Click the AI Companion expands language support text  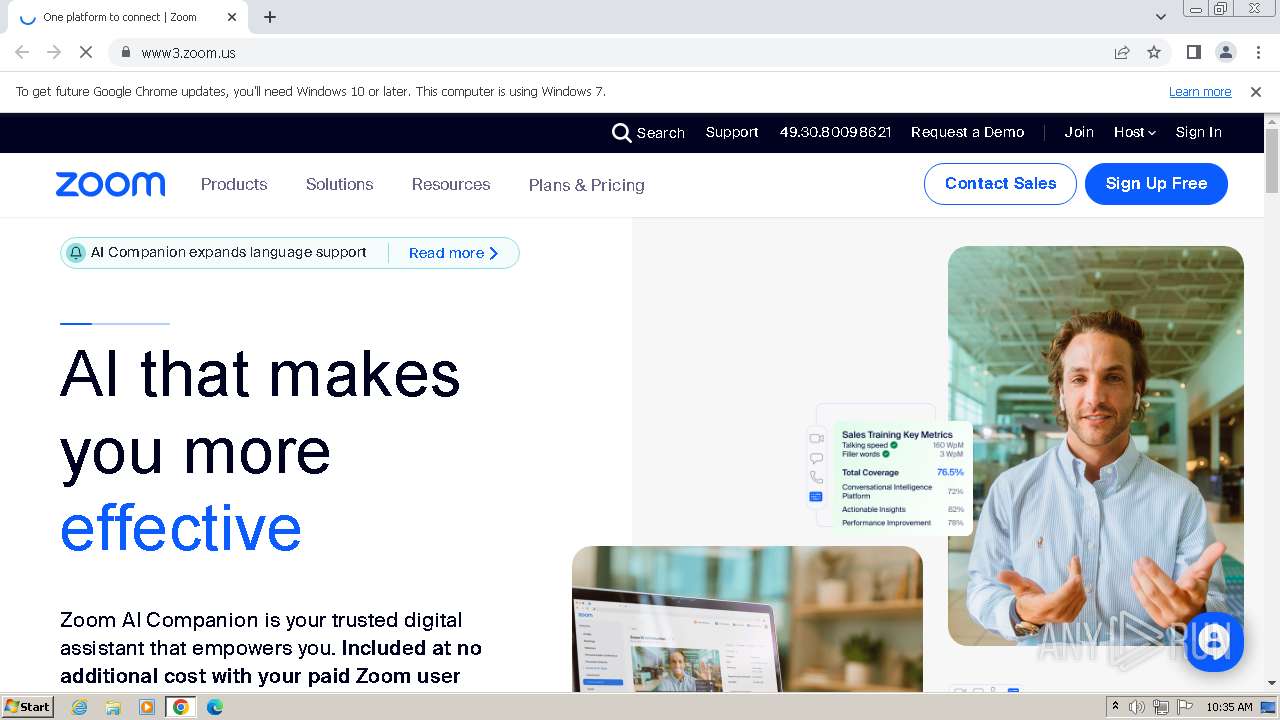[x=229, y=252]
